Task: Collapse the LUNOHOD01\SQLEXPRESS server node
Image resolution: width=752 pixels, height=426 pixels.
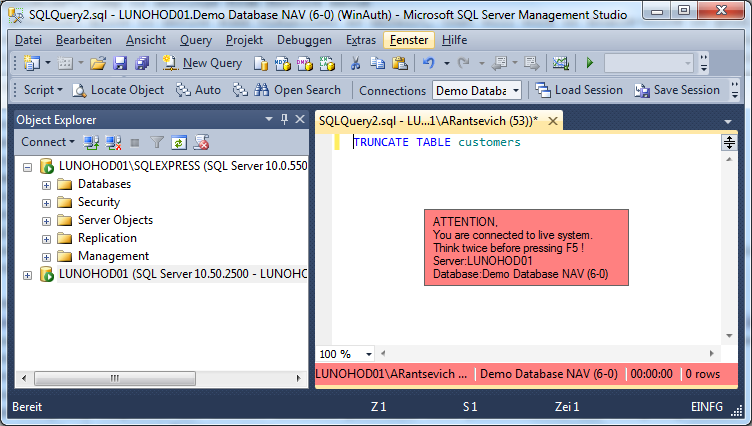Action: click(x=27, y=167)
